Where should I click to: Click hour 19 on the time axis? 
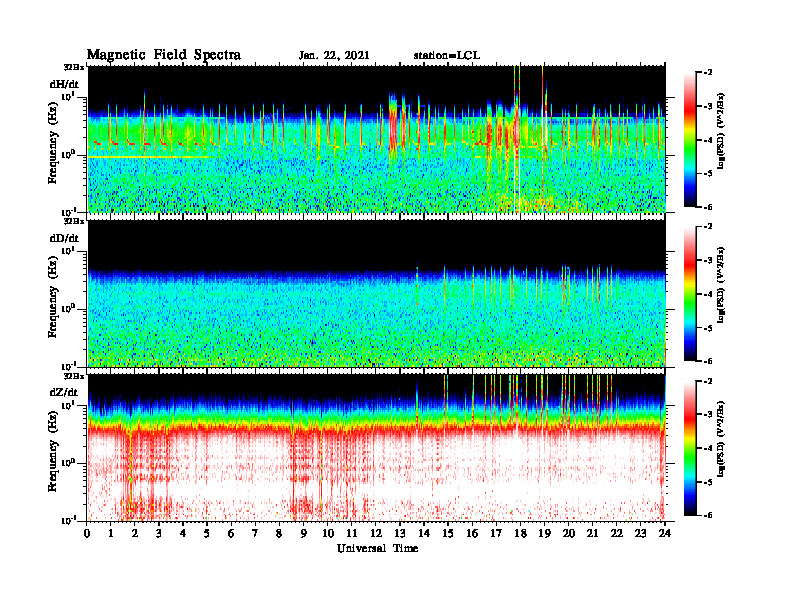(544, 533)
